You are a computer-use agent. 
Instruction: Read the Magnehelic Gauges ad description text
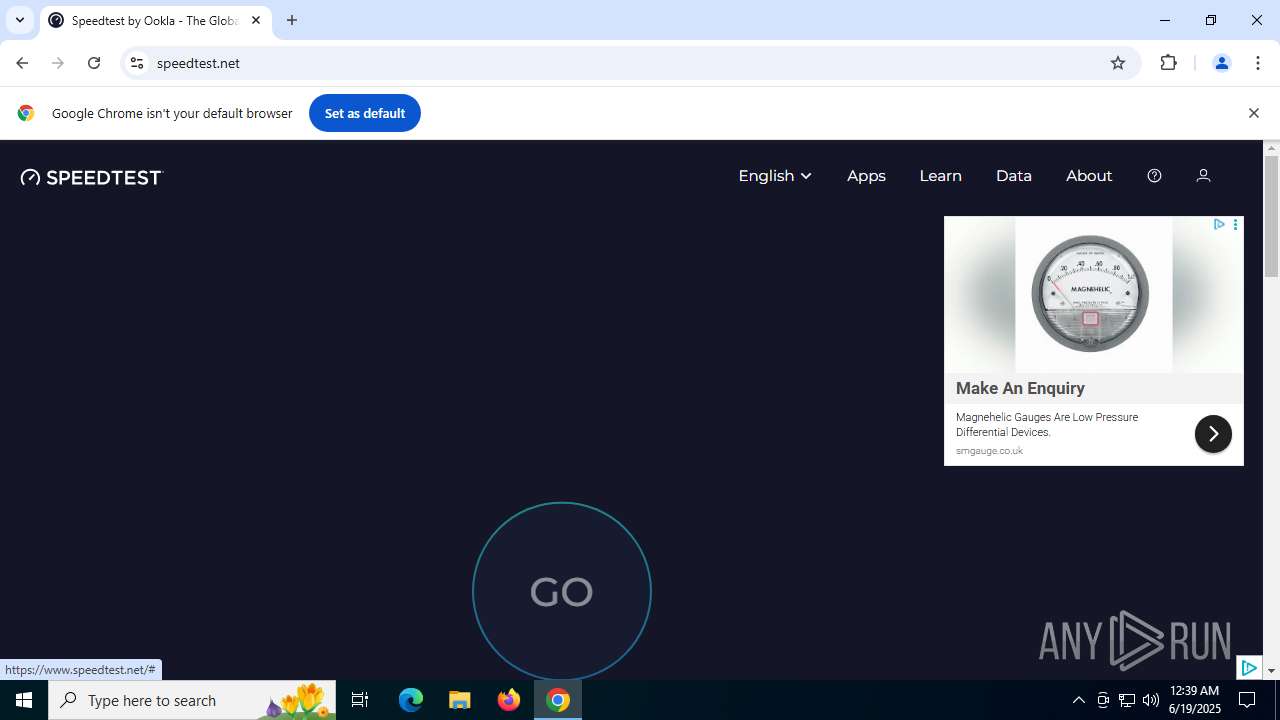(x=1047, y=425)
